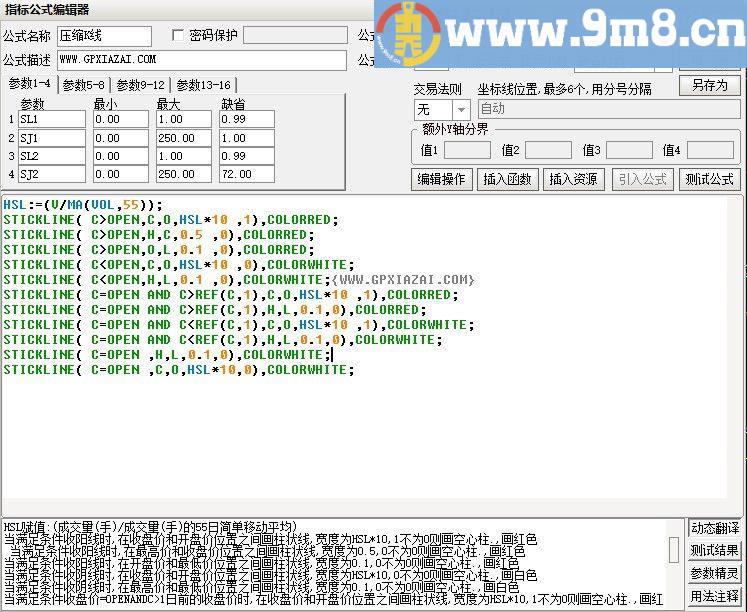
Task: Open the 交易法则 dropdown
Action: click(461, 109)
